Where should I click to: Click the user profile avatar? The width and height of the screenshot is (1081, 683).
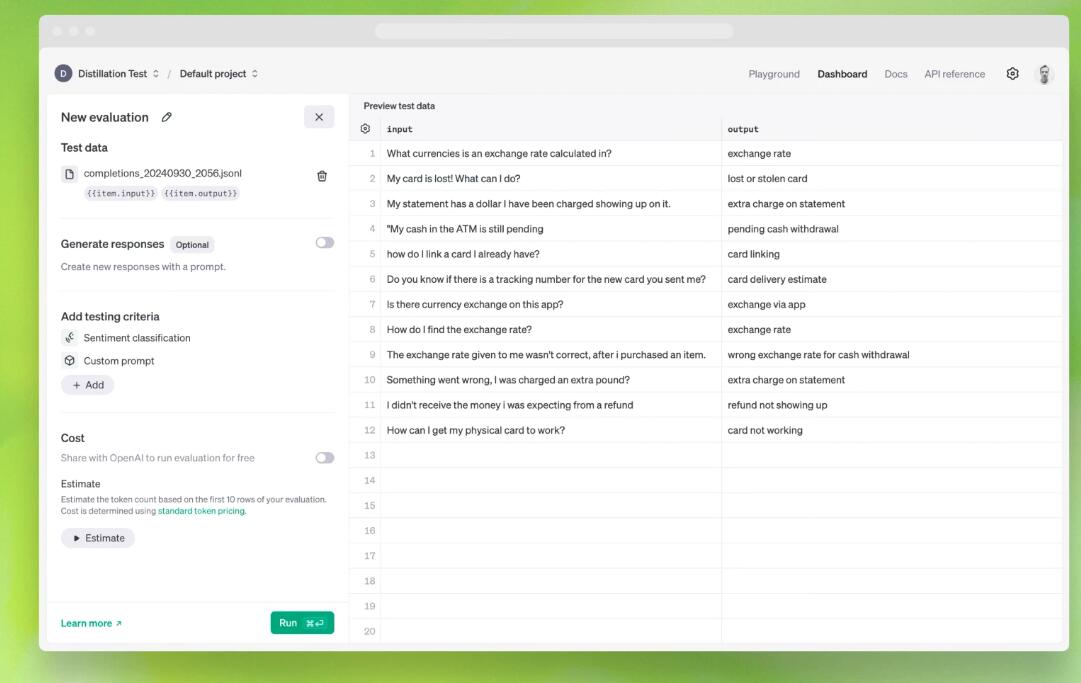pyautogui.click(x=1044, y=74)
